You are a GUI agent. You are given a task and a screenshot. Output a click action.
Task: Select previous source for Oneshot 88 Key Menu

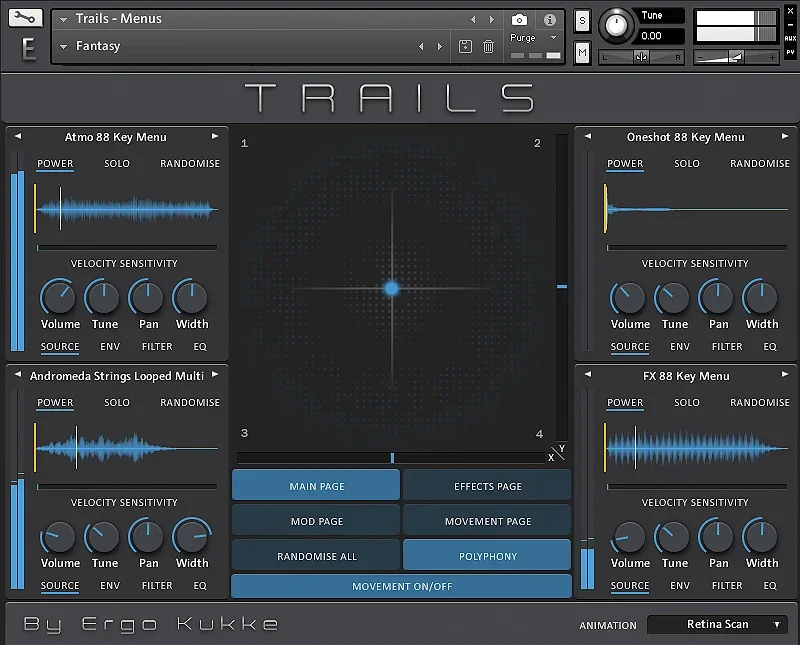point(588,136)
